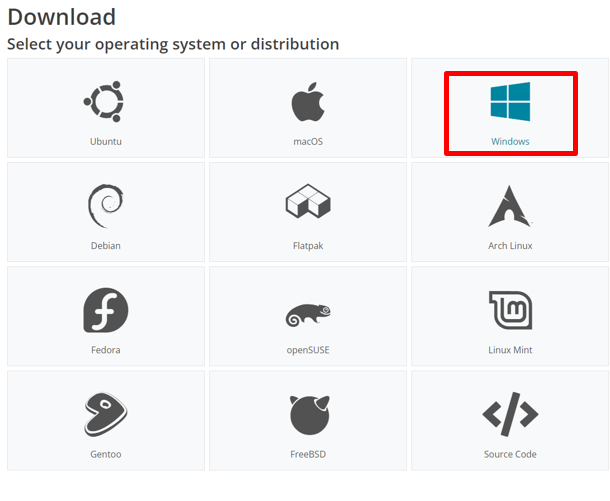Open the FreeBSD text link

tap(308, 454)
